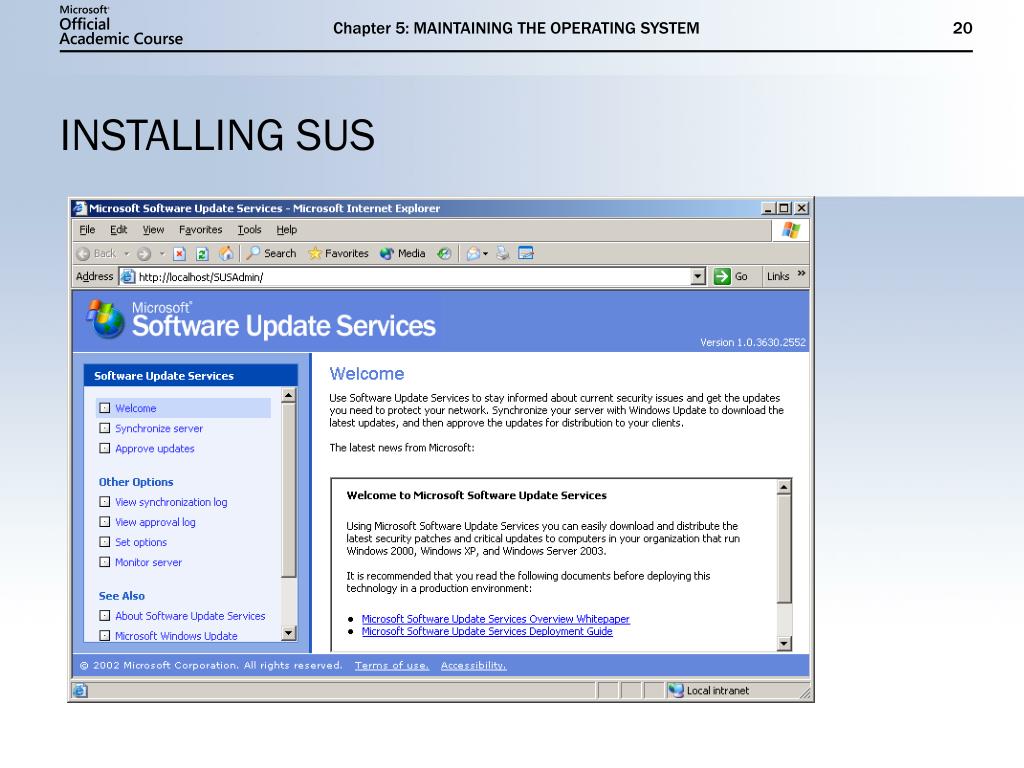Click the navigation pane scrollbar thumb

pos(289,490)
